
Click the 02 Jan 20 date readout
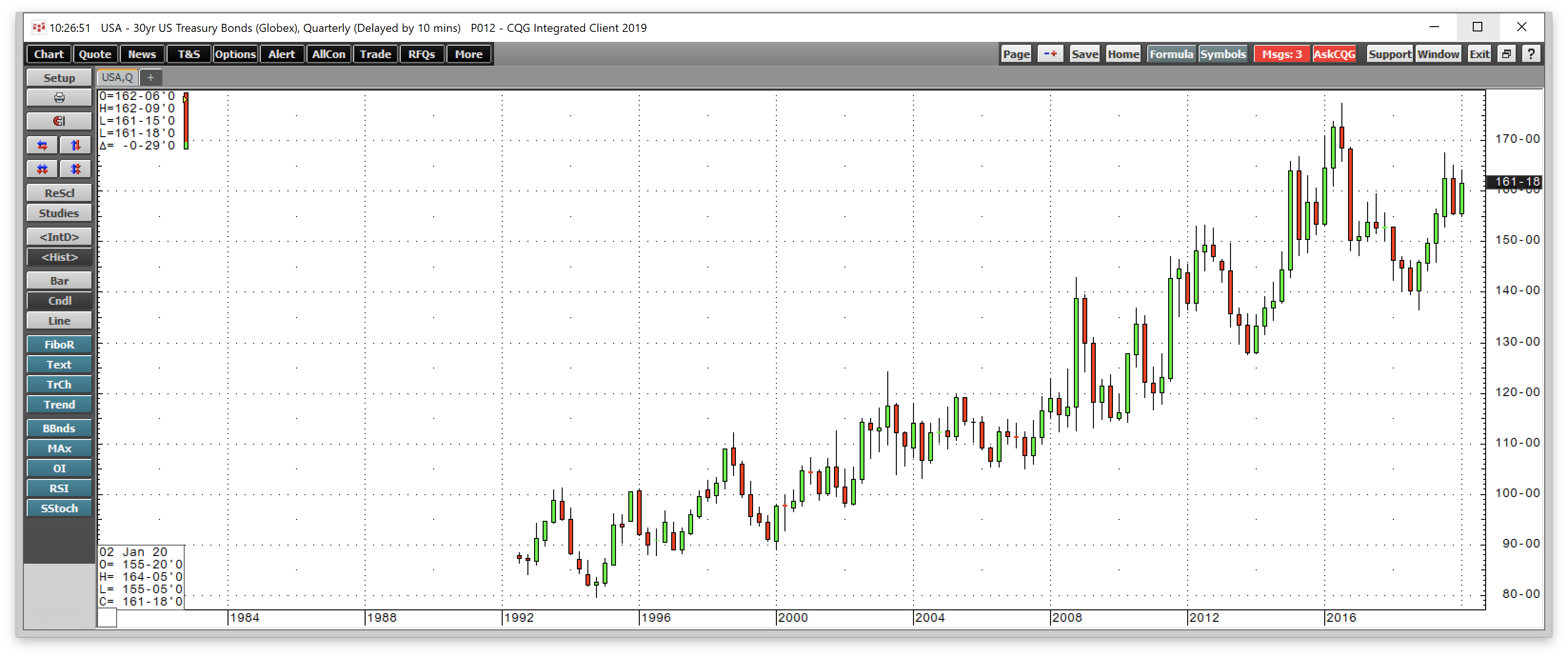coord(133,552)
